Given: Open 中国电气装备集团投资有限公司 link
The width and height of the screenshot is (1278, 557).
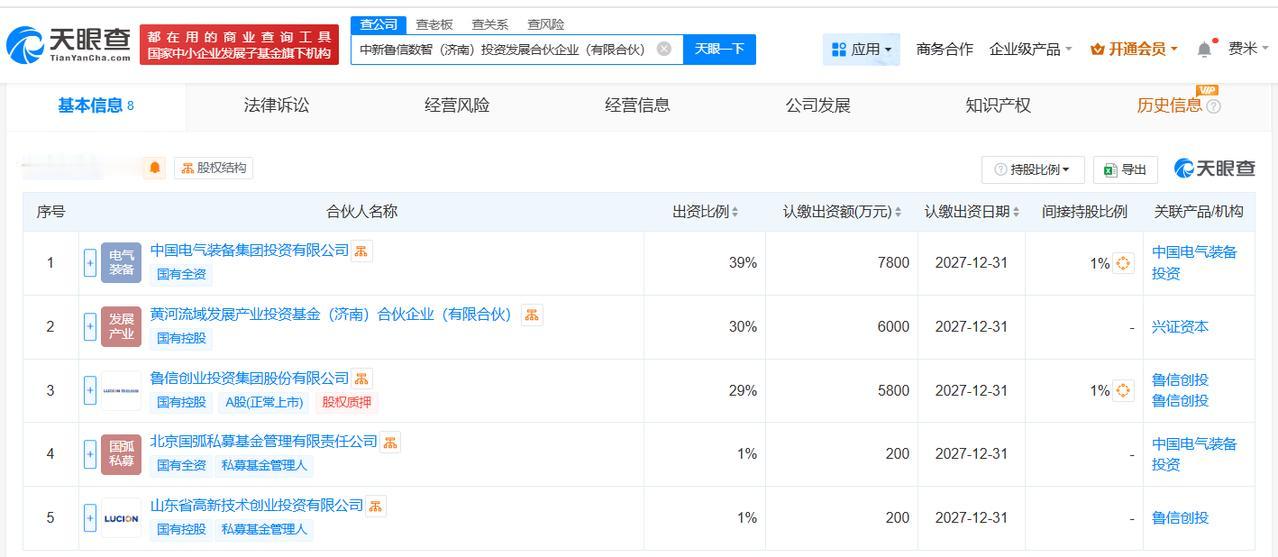Looking at the screenshot, I should (249, 250).
